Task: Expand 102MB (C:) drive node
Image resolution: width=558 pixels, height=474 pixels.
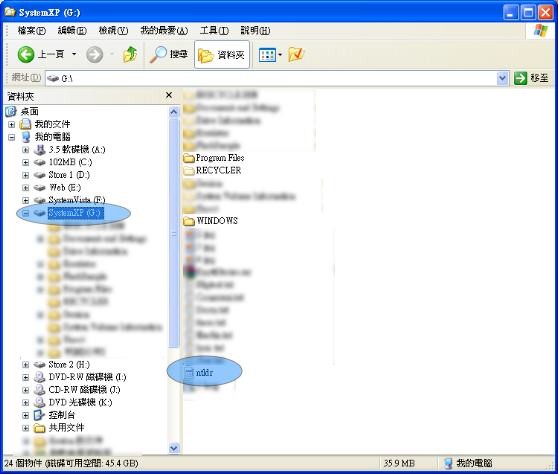Action: (x=25, y=163)
